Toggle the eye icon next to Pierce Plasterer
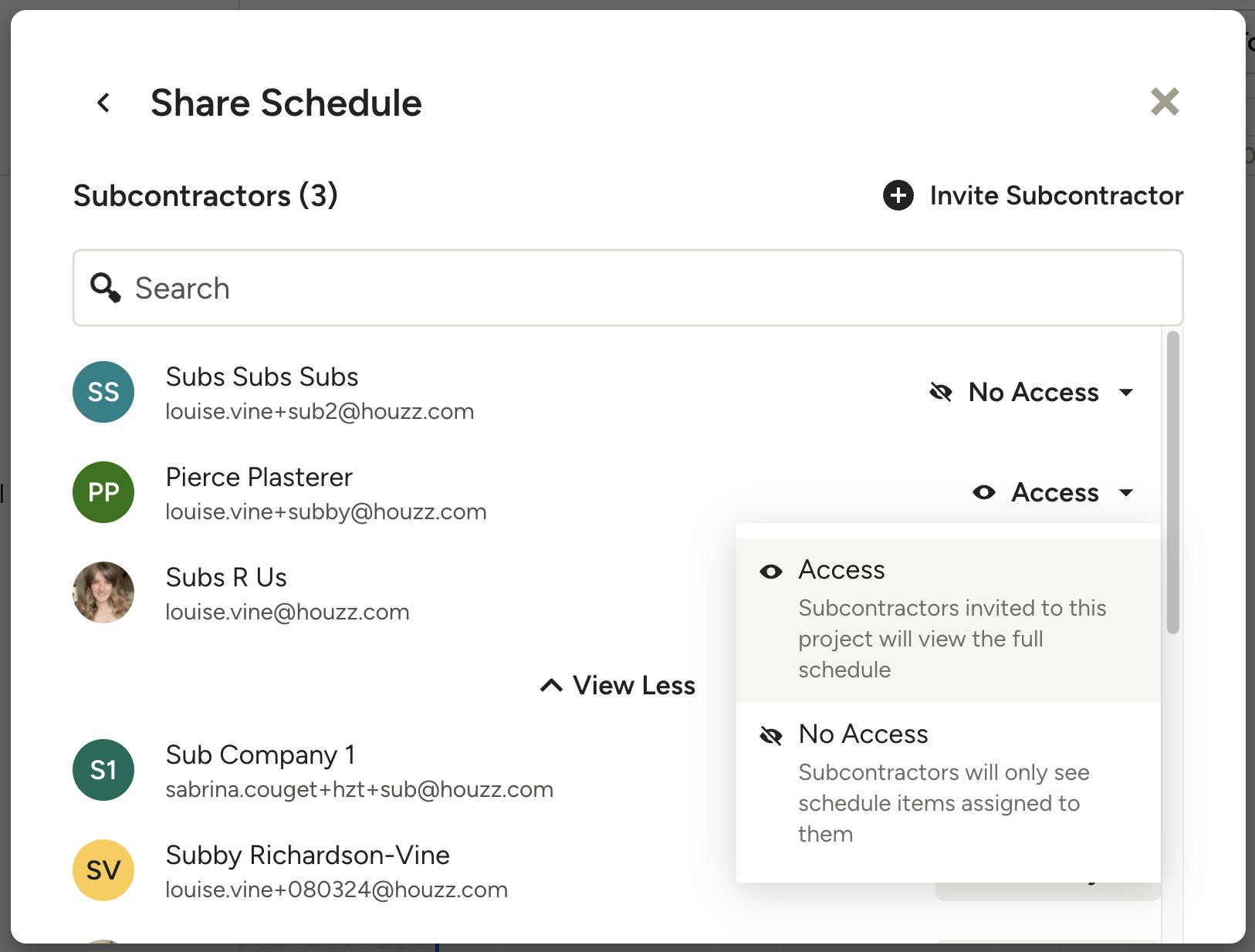Image resolution: width=1255 pixels, height=952 pixels. coord(984,492)
